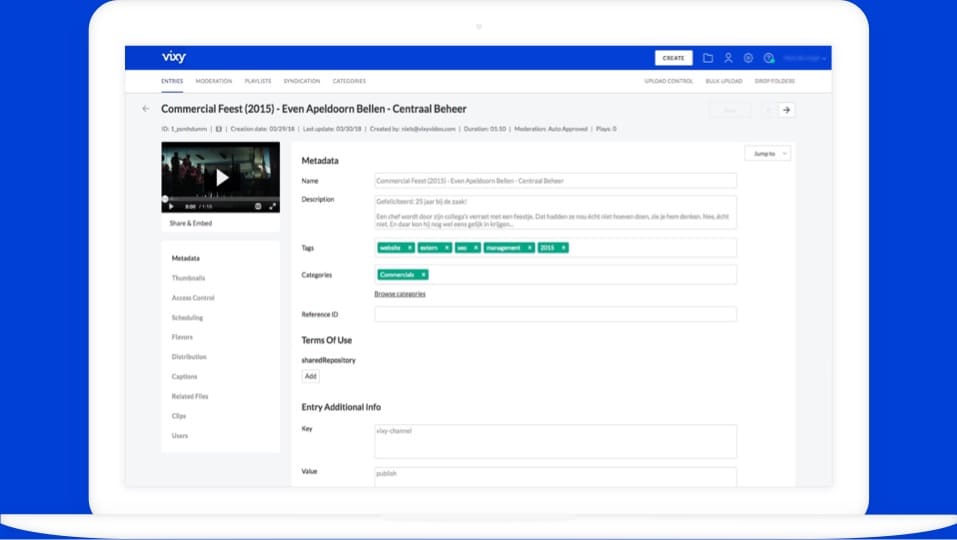Open the help question mark icon
Screen dimensions: 957x540
[x=769, y=58]
